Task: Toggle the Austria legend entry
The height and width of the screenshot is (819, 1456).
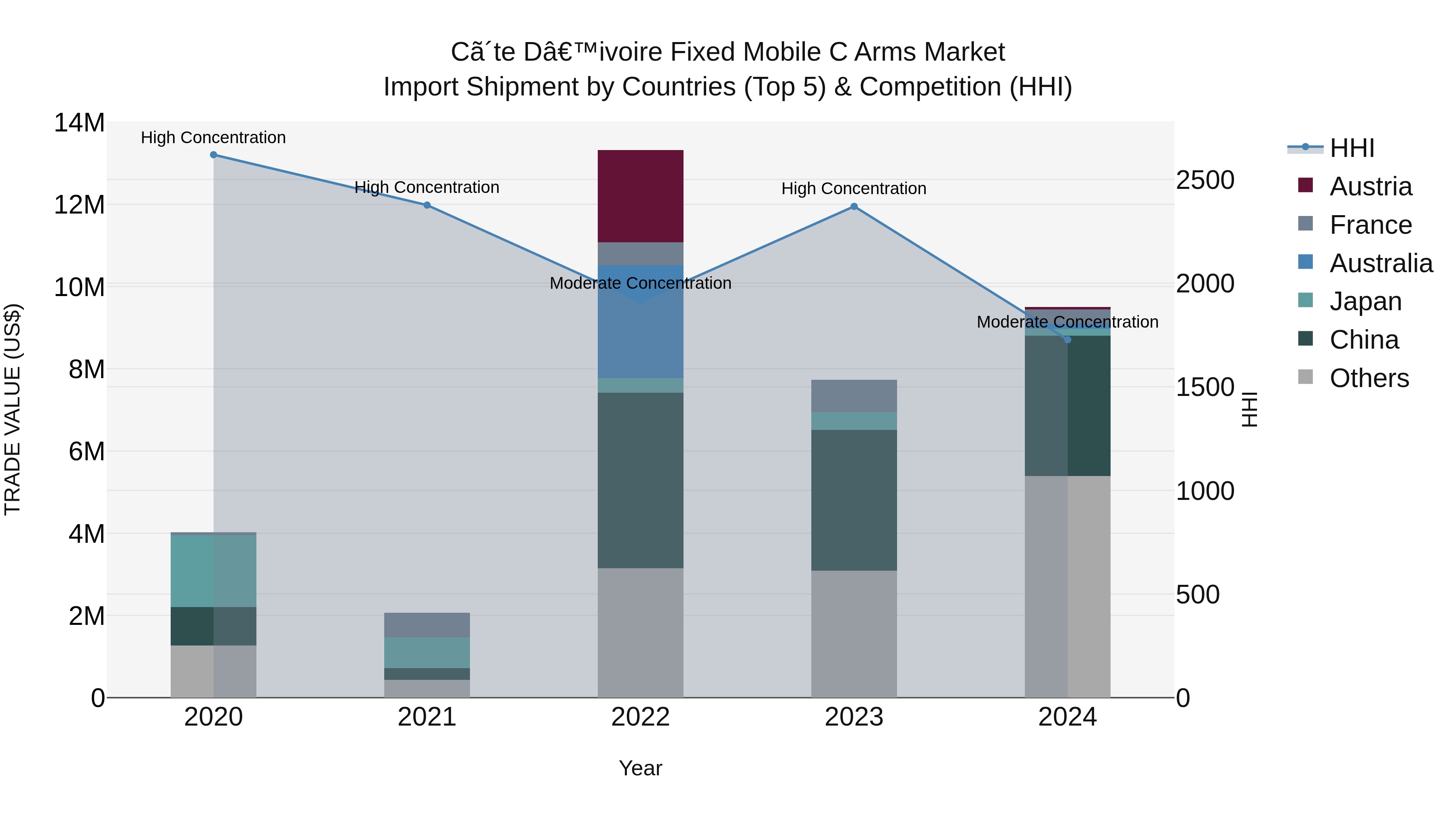Action: [1355, 186]
